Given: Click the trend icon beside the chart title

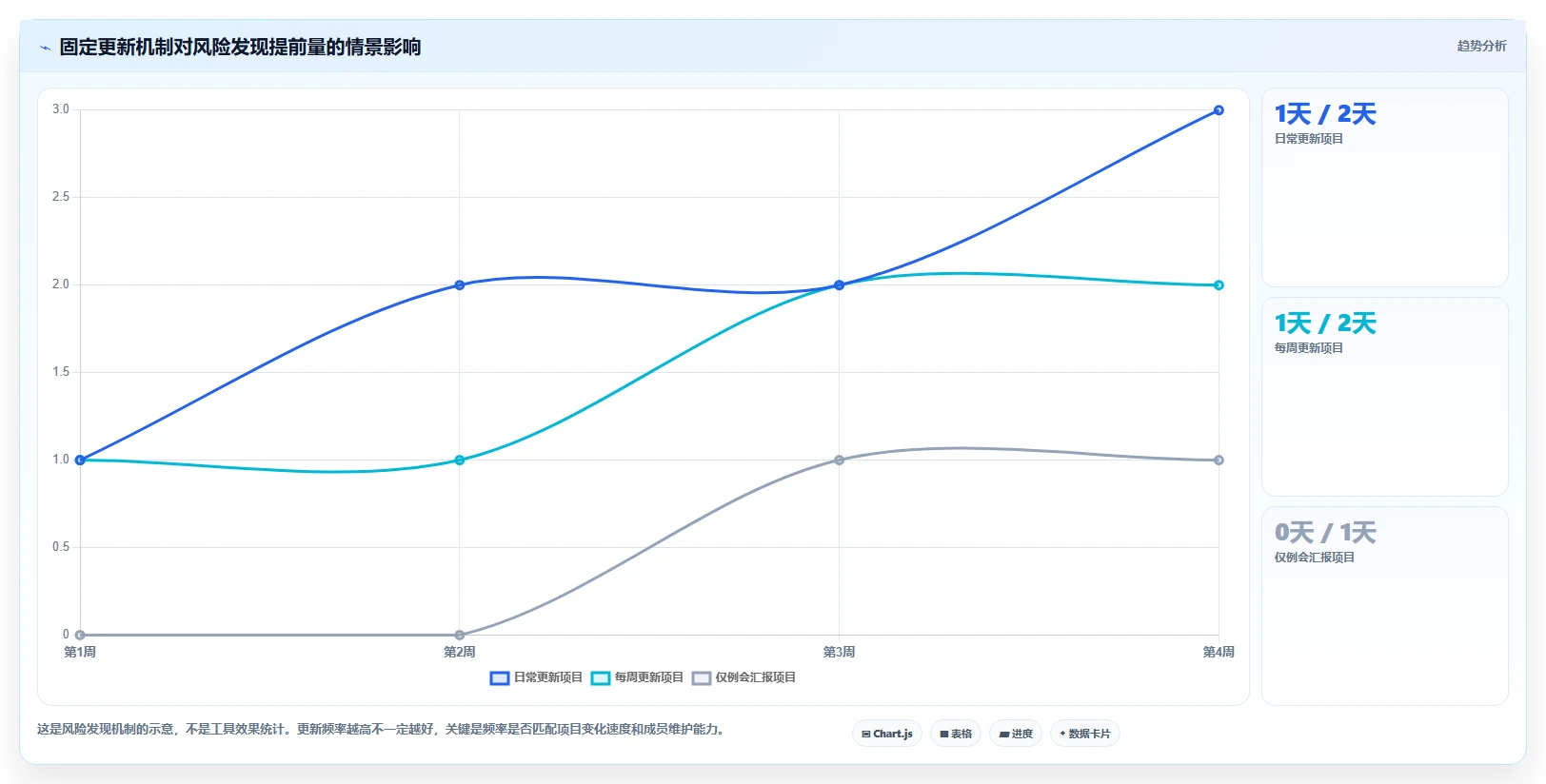Looking at the screenshot, I should [45, 48].
